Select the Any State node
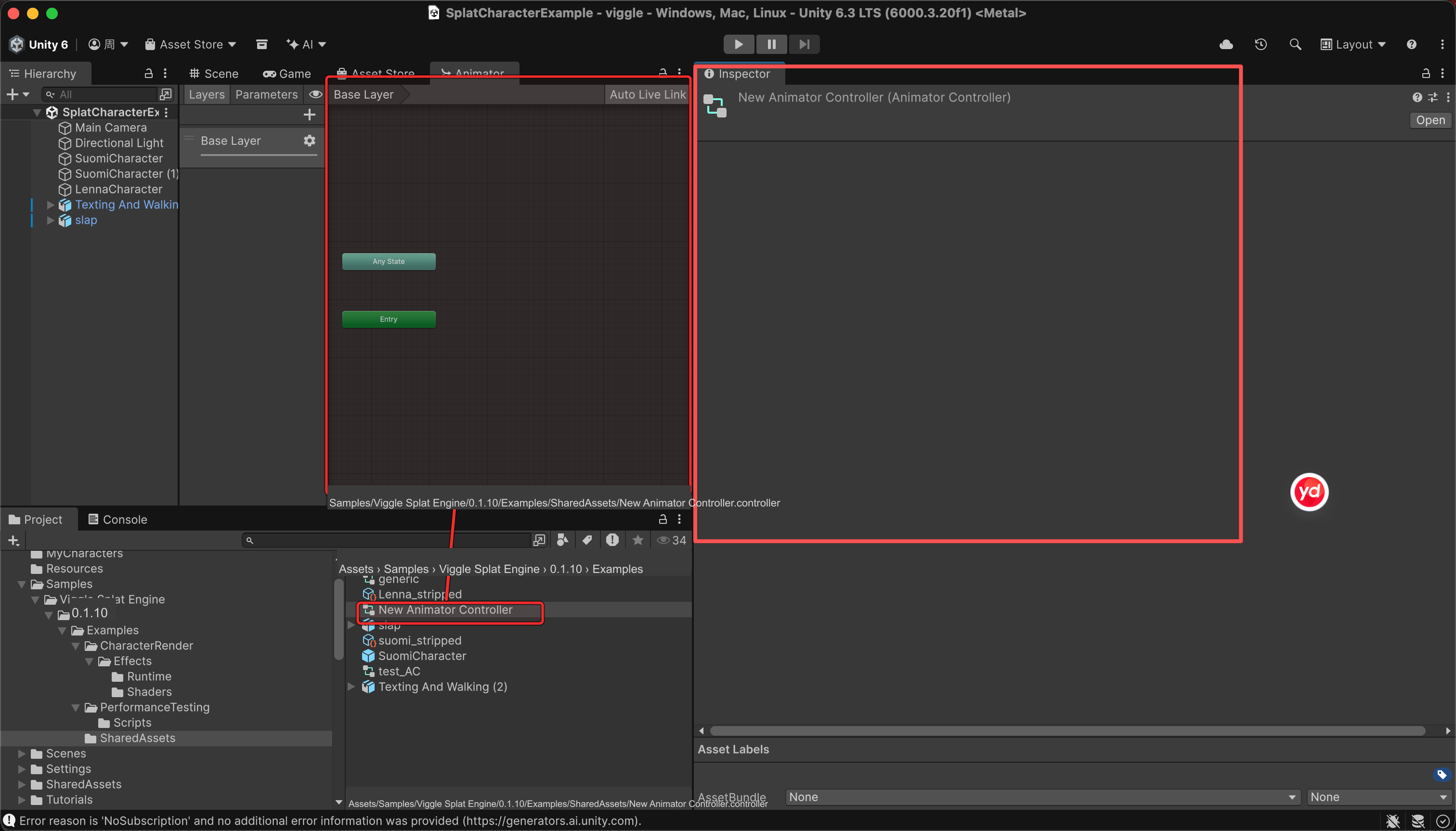Image resolution: width=1456 pixels, height=831 pixels. [x=389, y=261]
